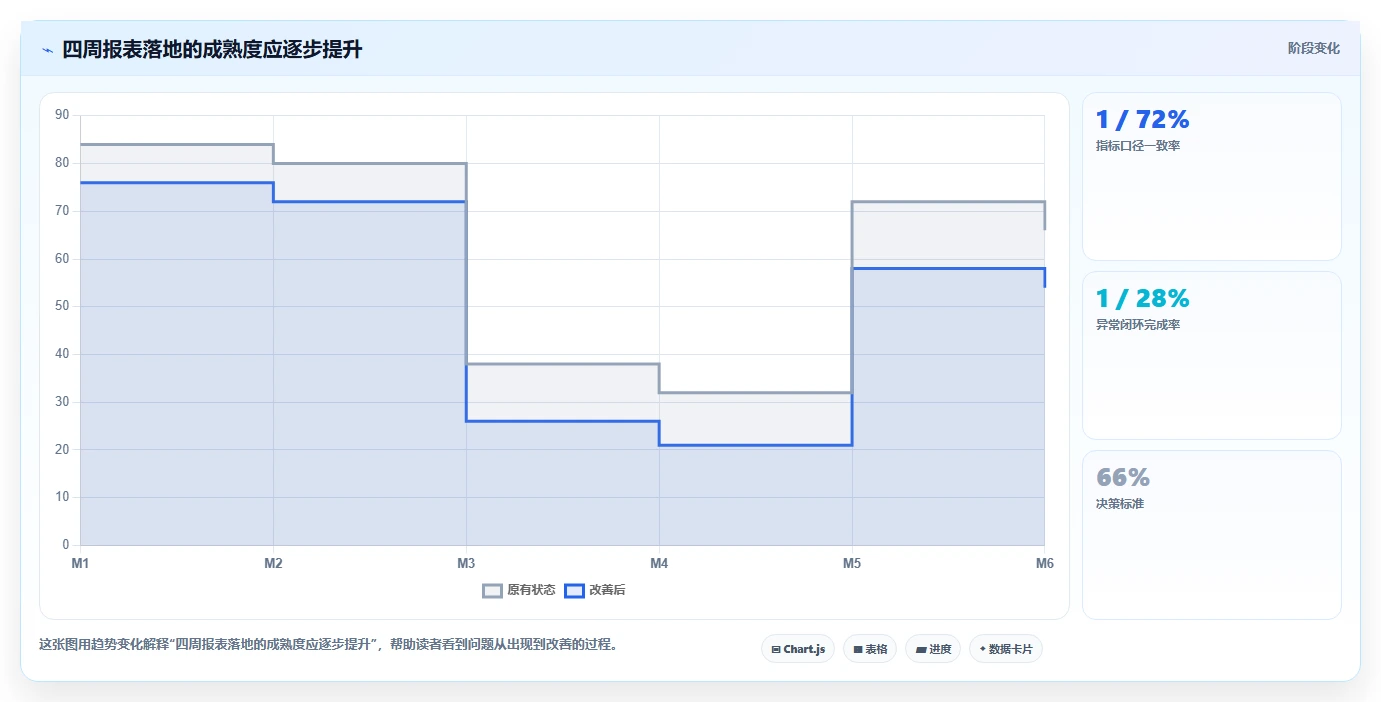This screenshot has width=1381, height=702.
Task: Toggle the 改善后 legend swatch
Action: [x=574, y=590]
